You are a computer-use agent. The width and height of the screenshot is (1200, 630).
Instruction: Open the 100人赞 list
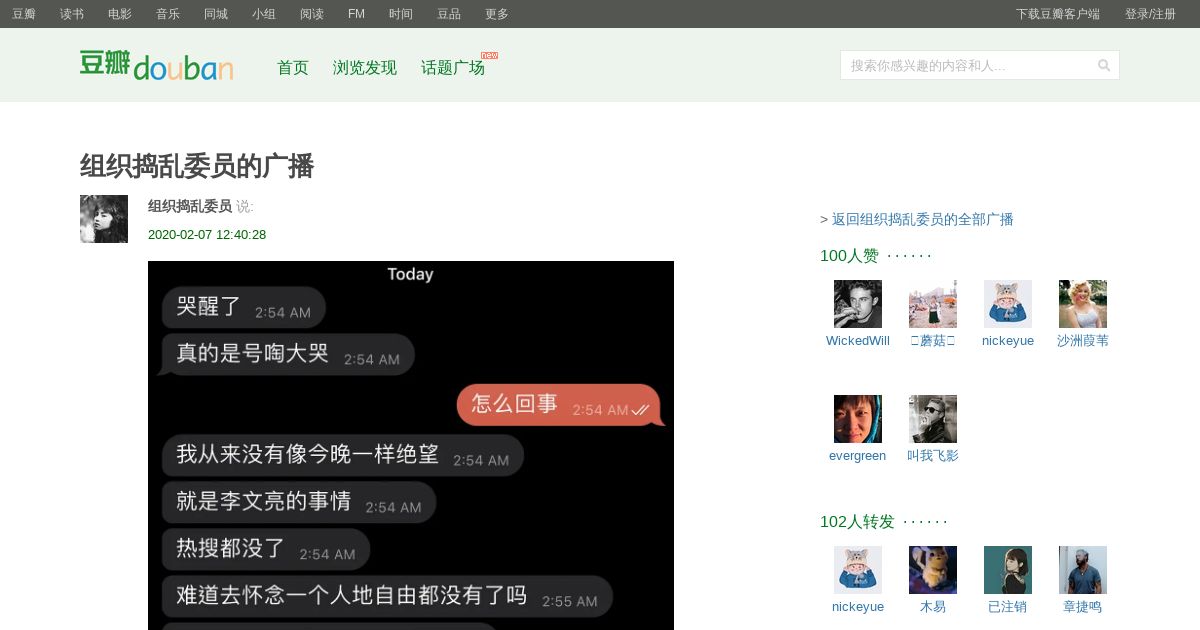click(849, 255)
